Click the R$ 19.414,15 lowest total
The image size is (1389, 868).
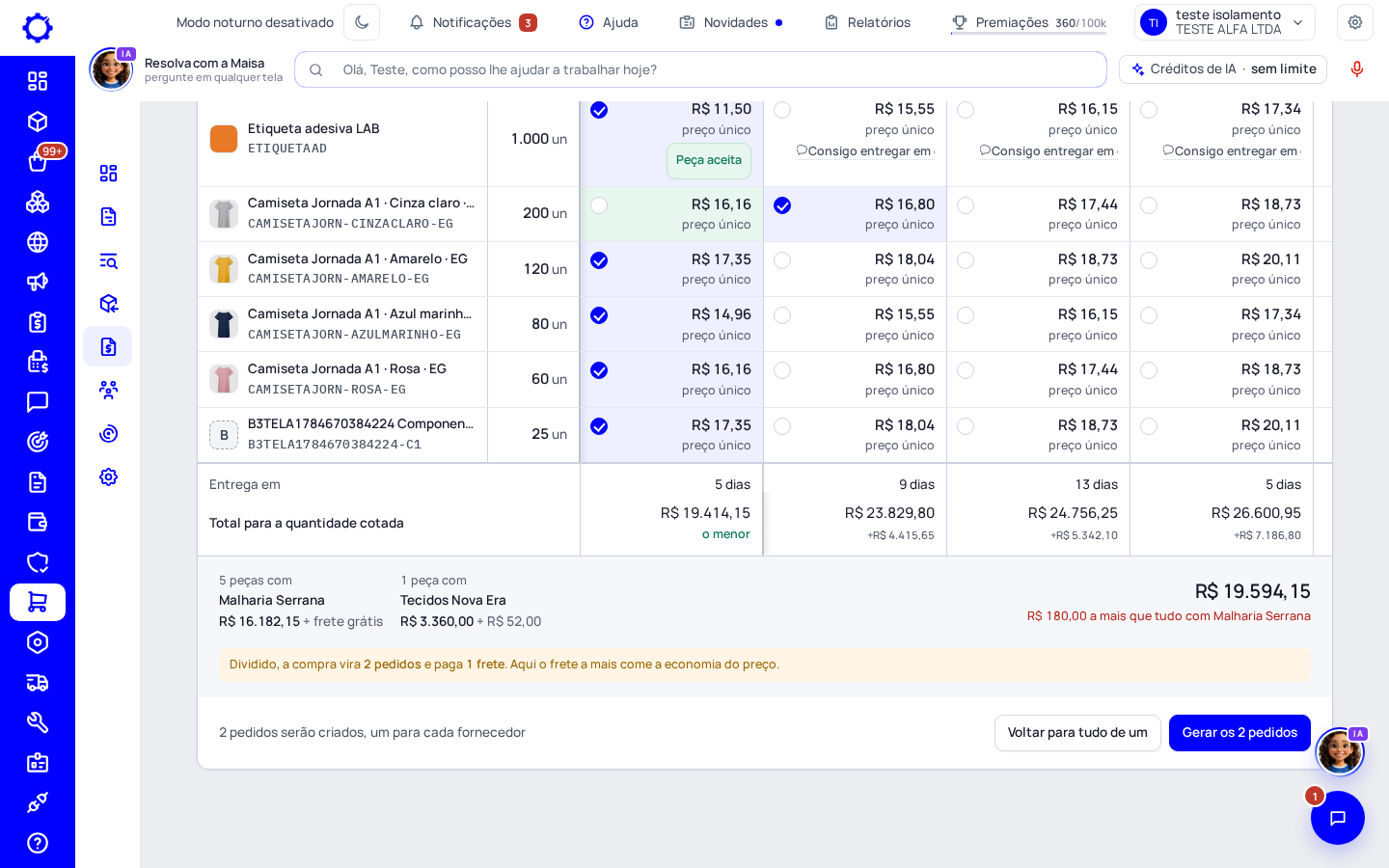[705, 513]
